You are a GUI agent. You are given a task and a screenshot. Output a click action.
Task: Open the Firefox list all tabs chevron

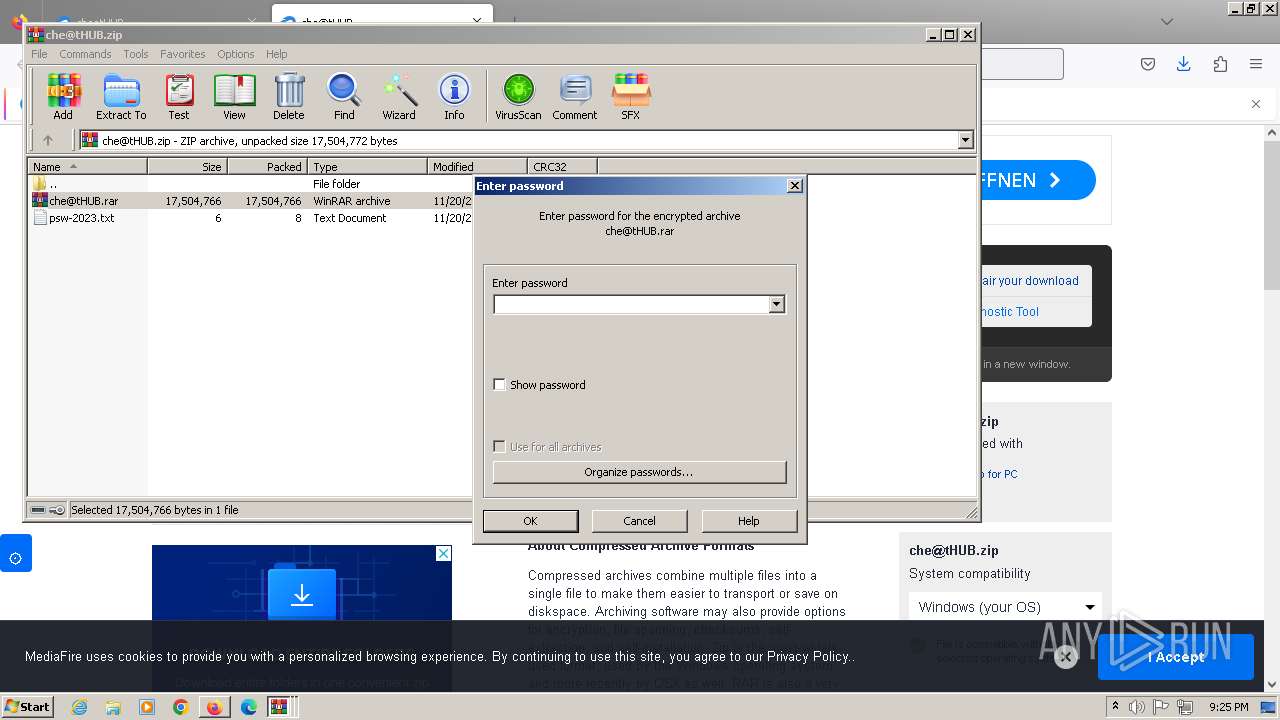(1167, 21)
